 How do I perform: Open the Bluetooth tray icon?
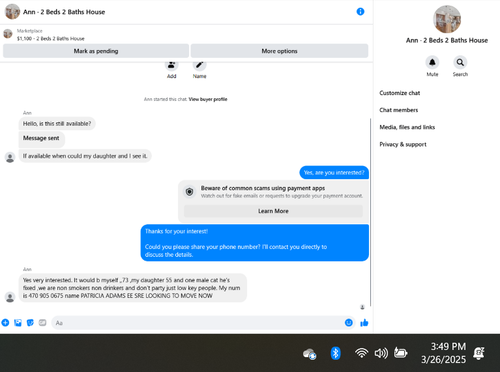(x=335, y=353)
